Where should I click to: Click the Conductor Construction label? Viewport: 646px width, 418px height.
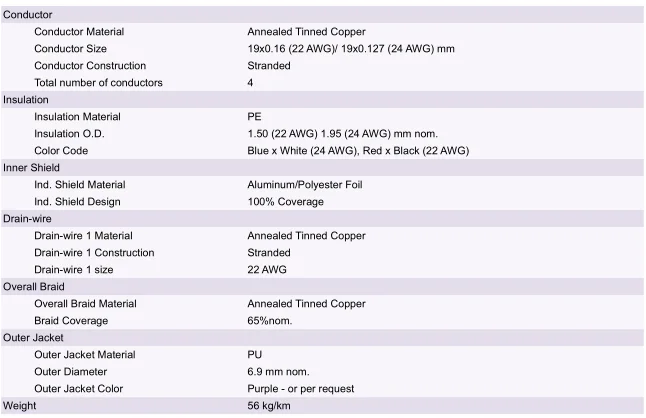coord(92,66)
